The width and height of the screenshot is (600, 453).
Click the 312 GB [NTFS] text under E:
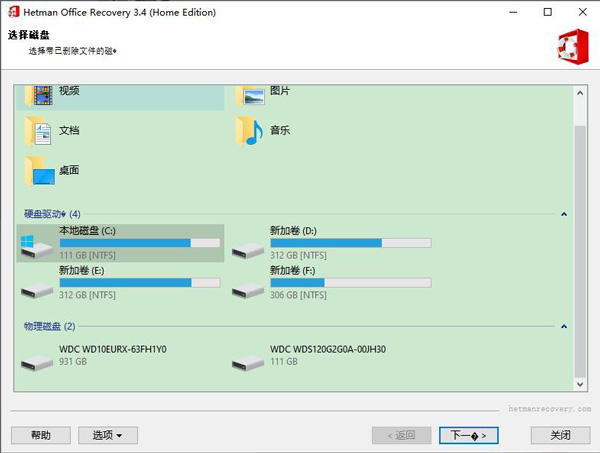click(x=87, y=295)
